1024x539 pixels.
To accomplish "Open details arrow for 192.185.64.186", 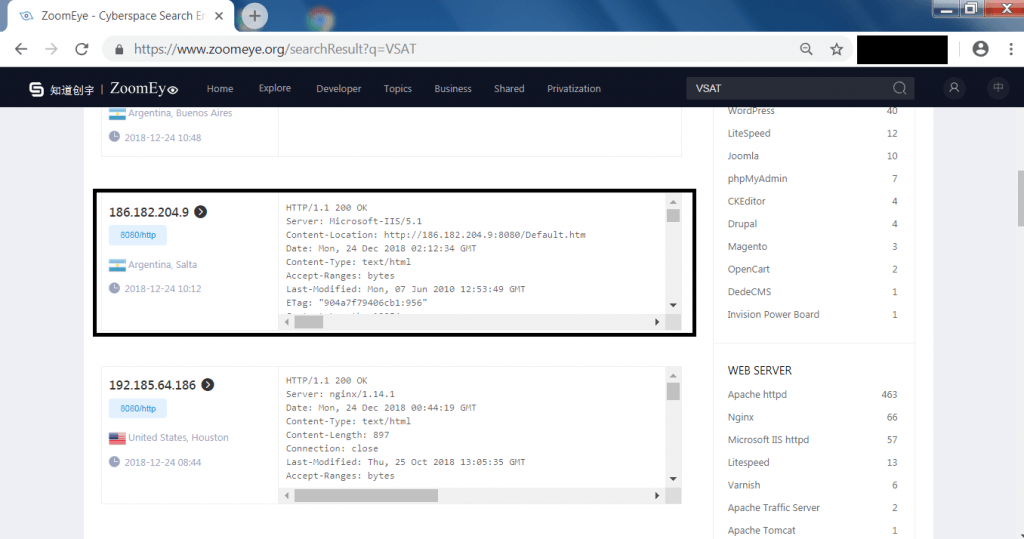I will pyautogui.click(x=208, y=385).
